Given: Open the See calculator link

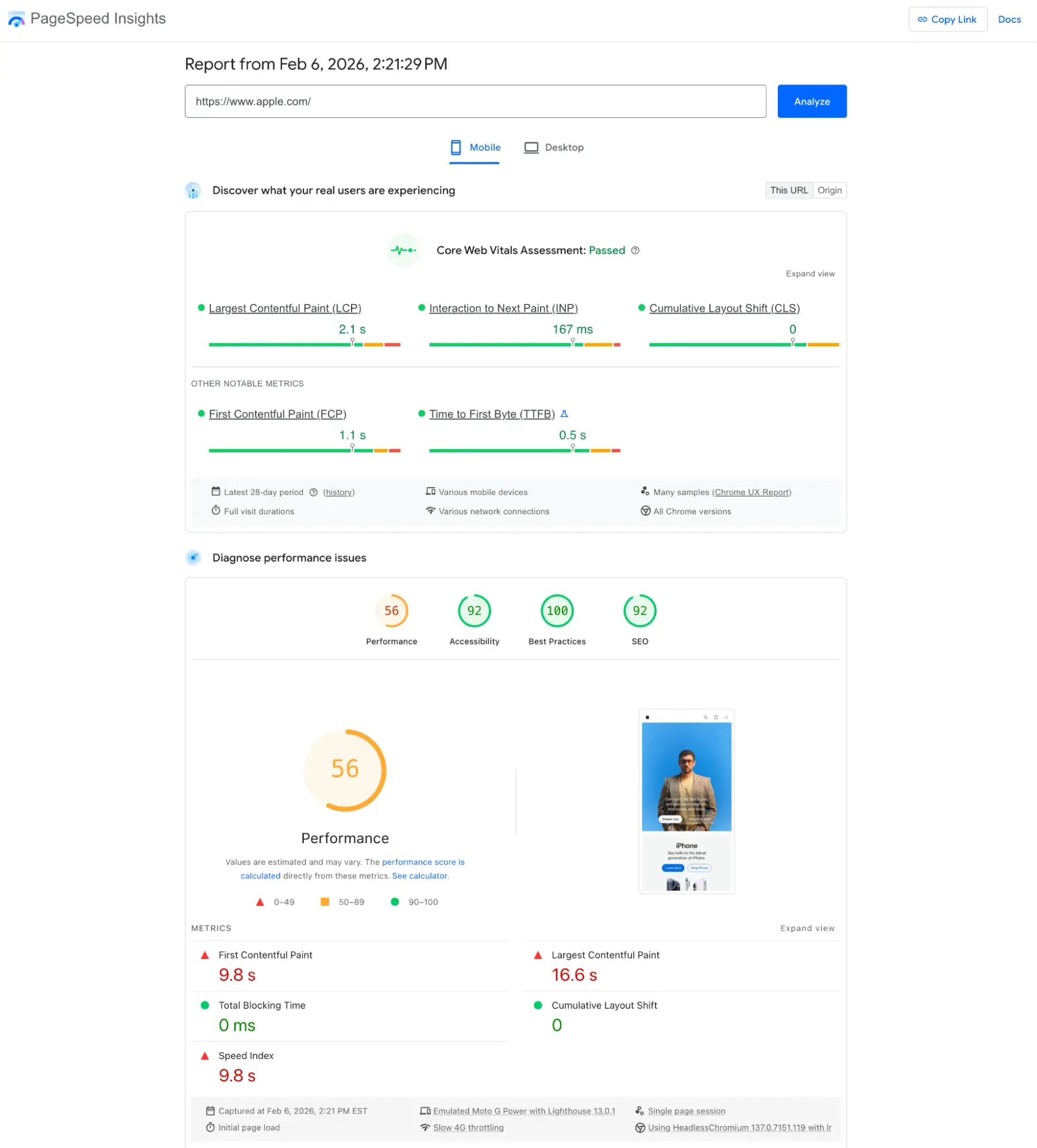Looking at the screenshot, I should 420,876.
